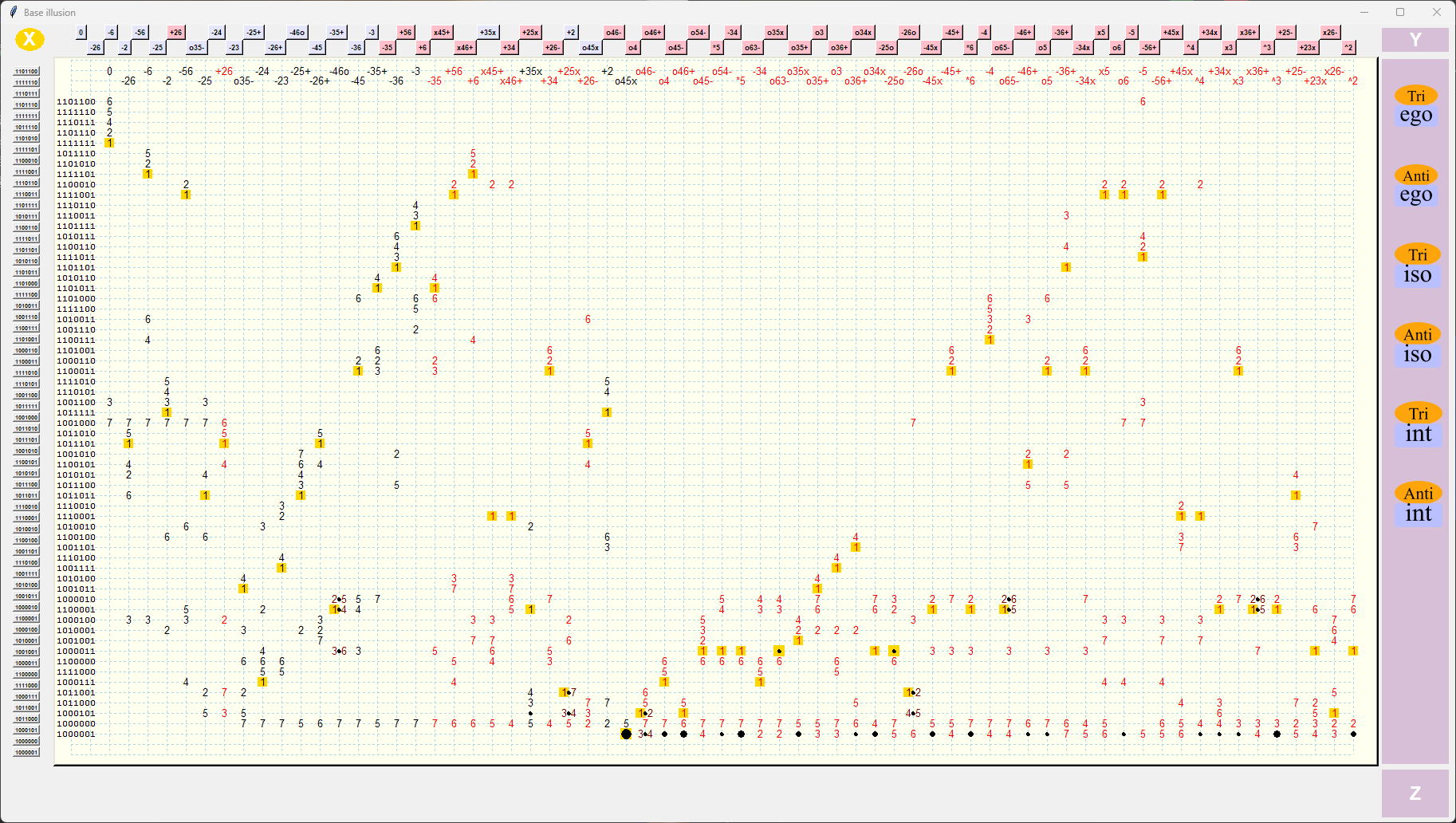This screenshot has height=823, width=1456.
Task: Select the Anti ego icon
Action: 1416,184
